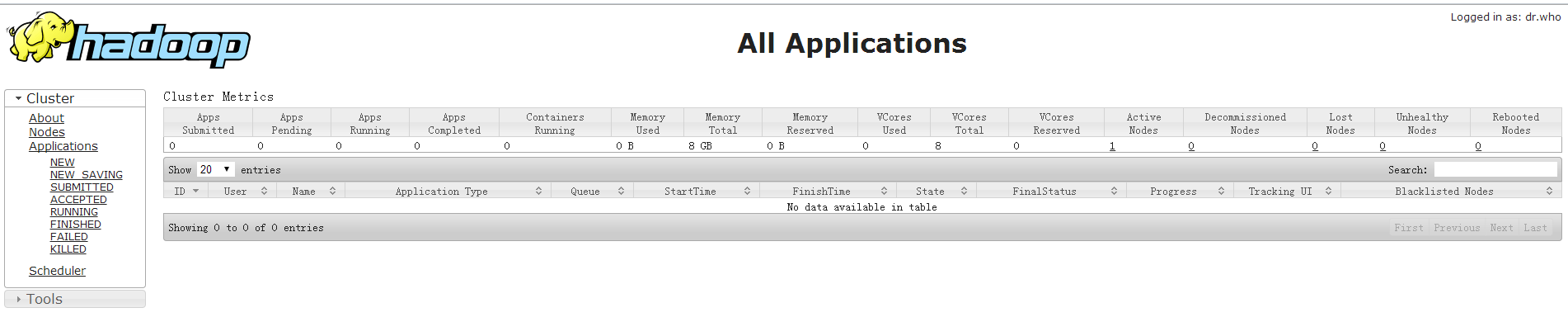The width and height of the screenshot is (1568, 322).
Task: Expand the Tools section
Action: (x=75, y=299)
